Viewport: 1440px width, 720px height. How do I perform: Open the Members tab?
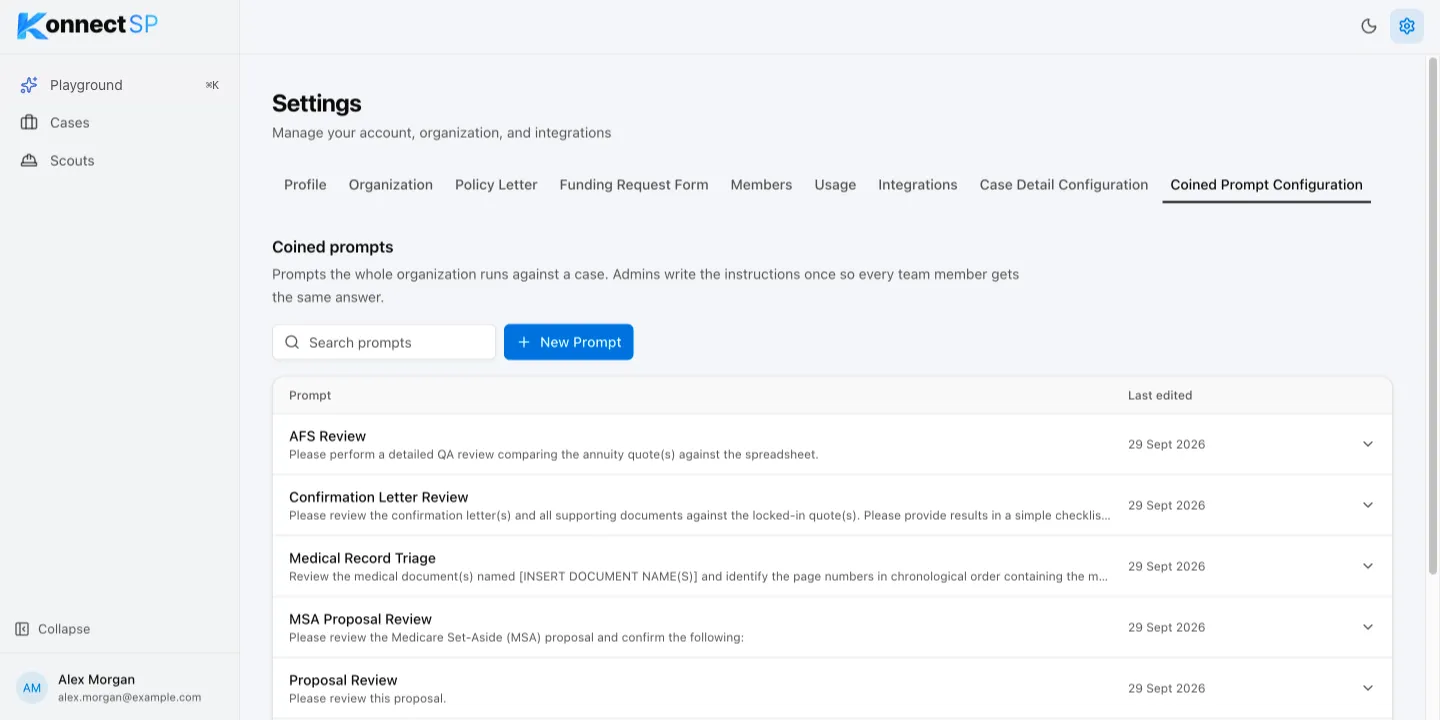[761, 185]
